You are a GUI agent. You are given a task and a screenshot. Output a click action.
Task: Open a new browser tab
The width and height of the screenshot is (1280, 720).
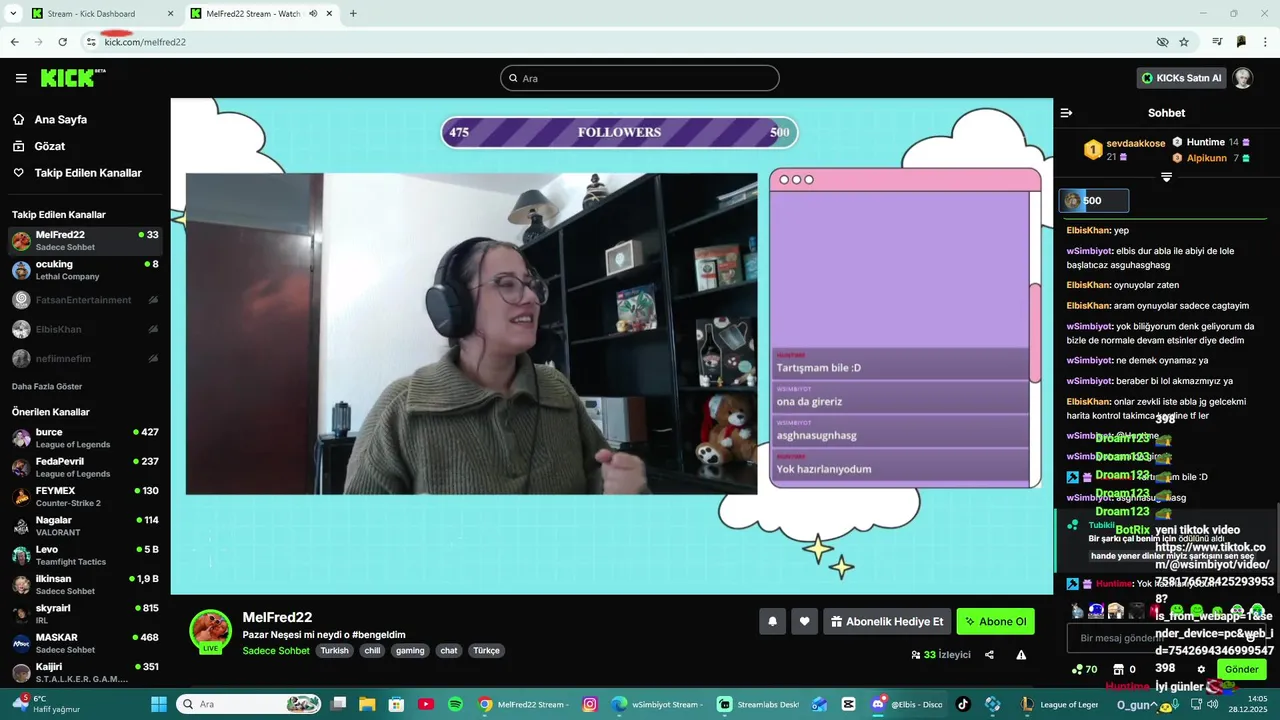(353, 14)
